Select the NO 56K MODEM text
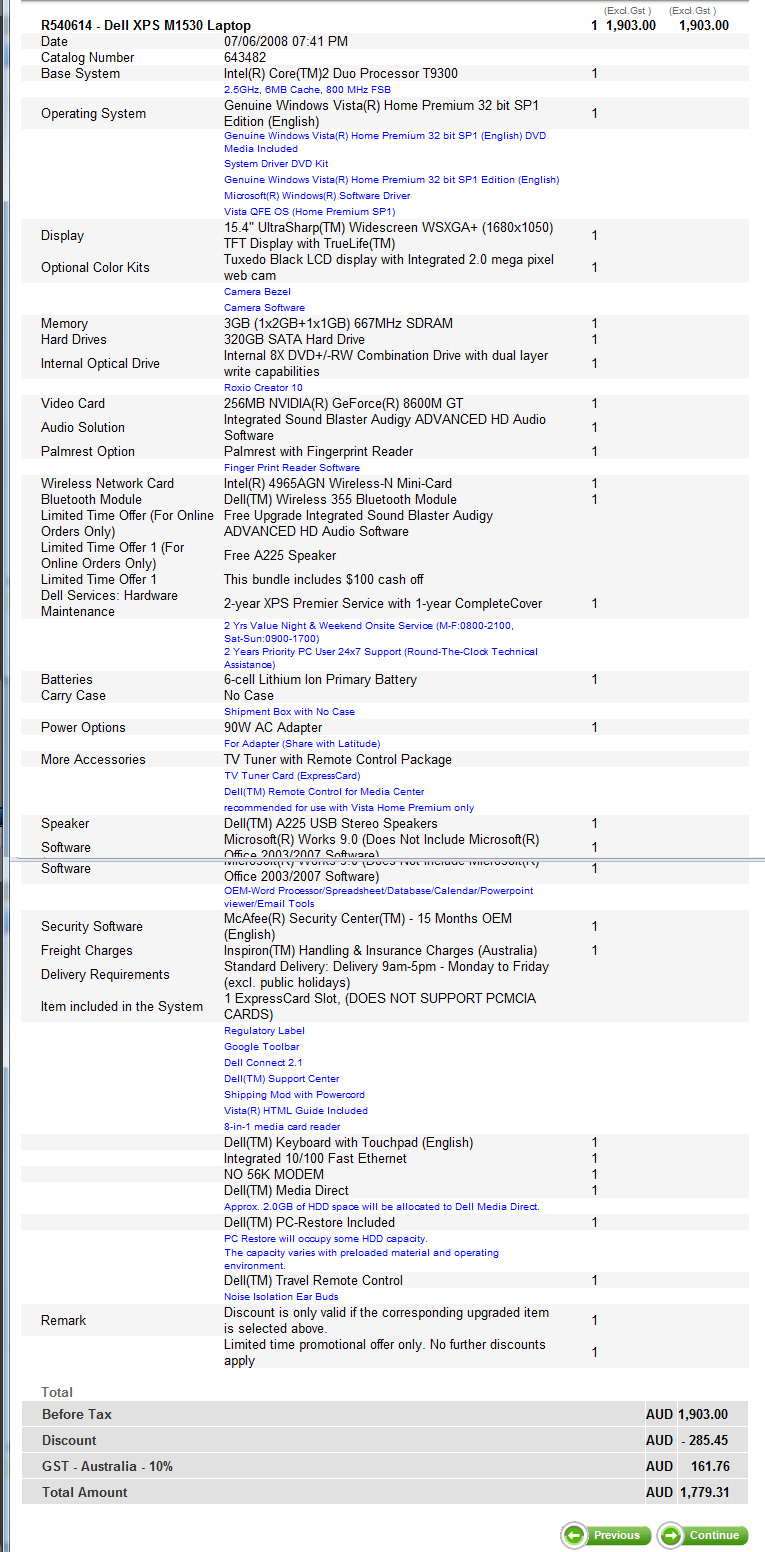 coord(274,1174)
